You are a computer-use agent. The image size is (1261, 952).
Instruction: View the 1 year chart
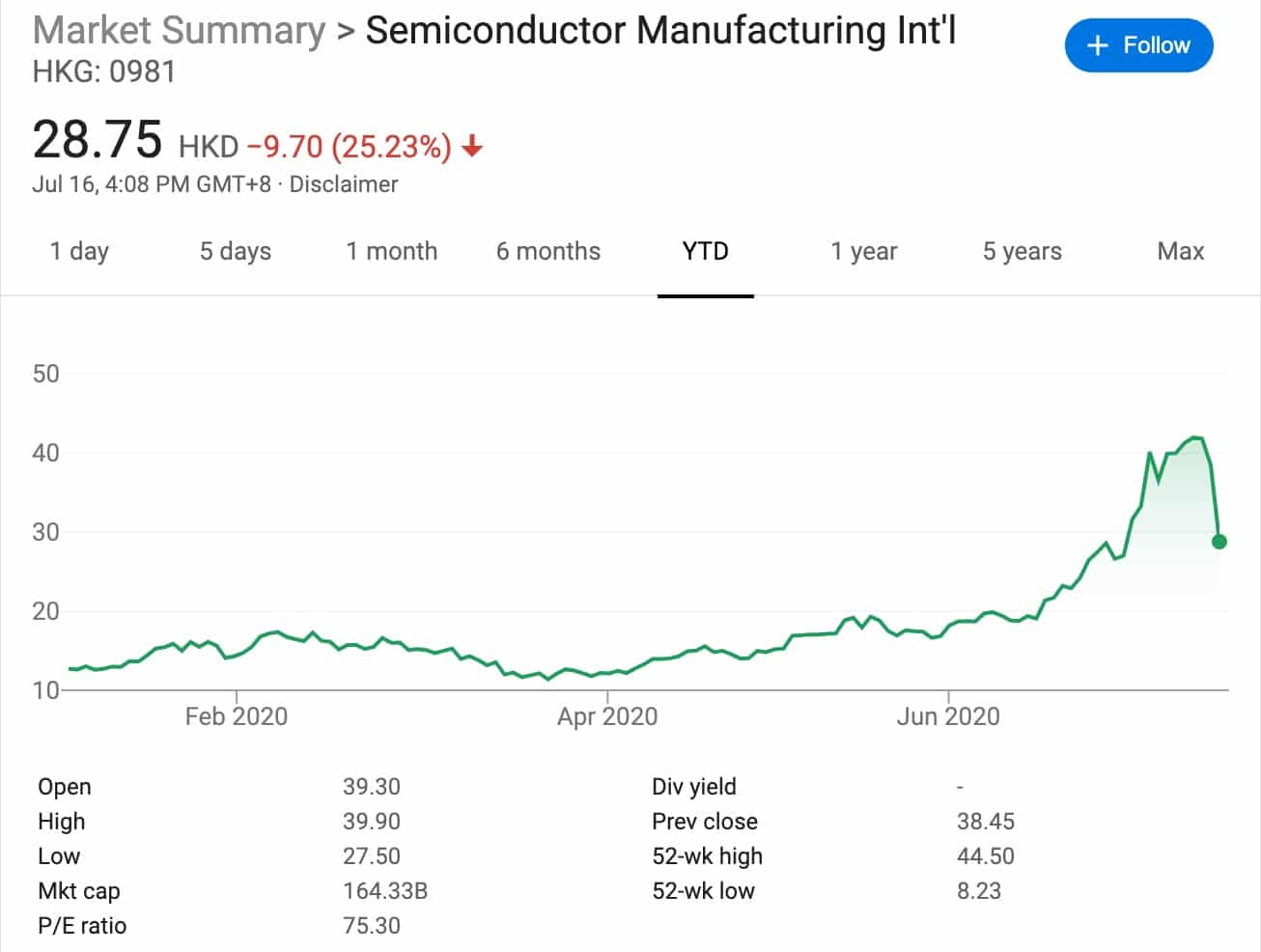(863, 251)
